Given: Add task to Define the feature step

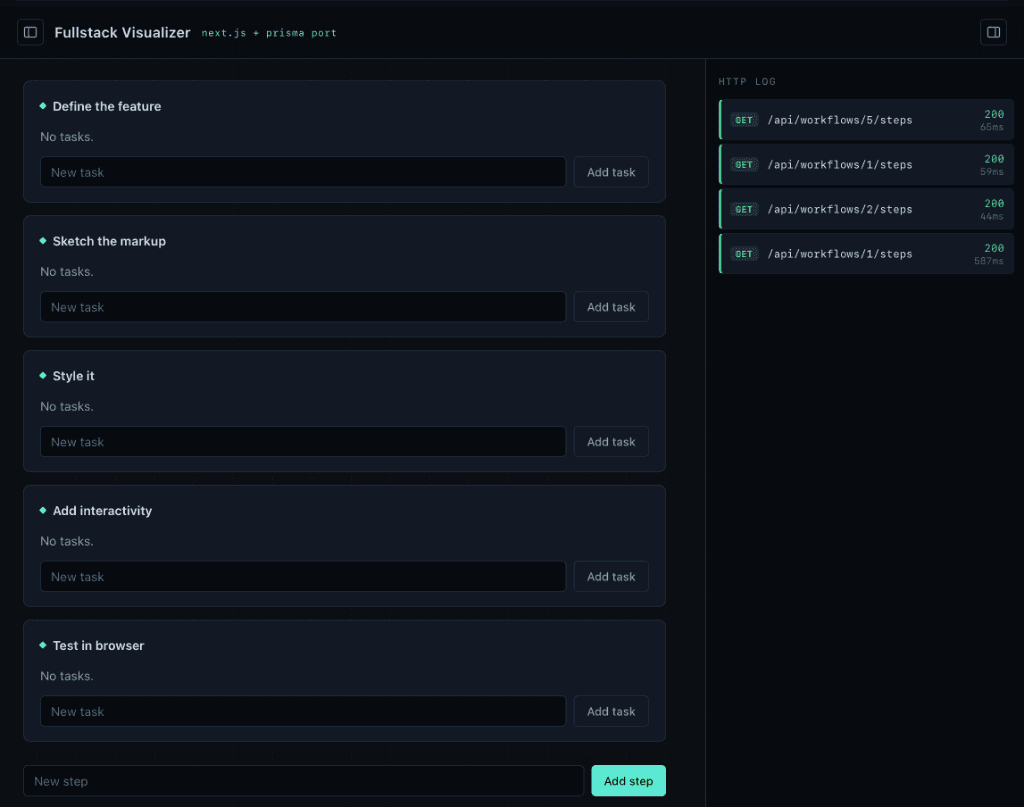Looking at the screenshot, I should click(611, 172).
